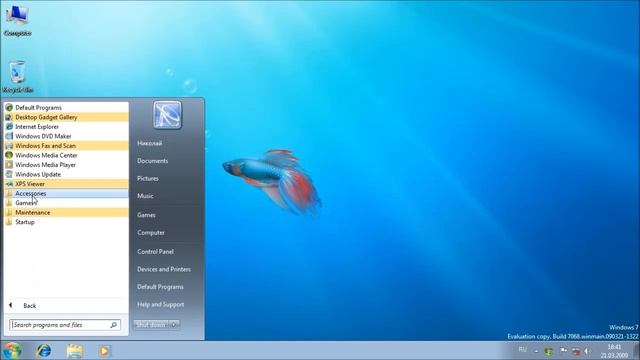Open Windows Fax and Scan
640x360 pixels.
tap(66, 146)
